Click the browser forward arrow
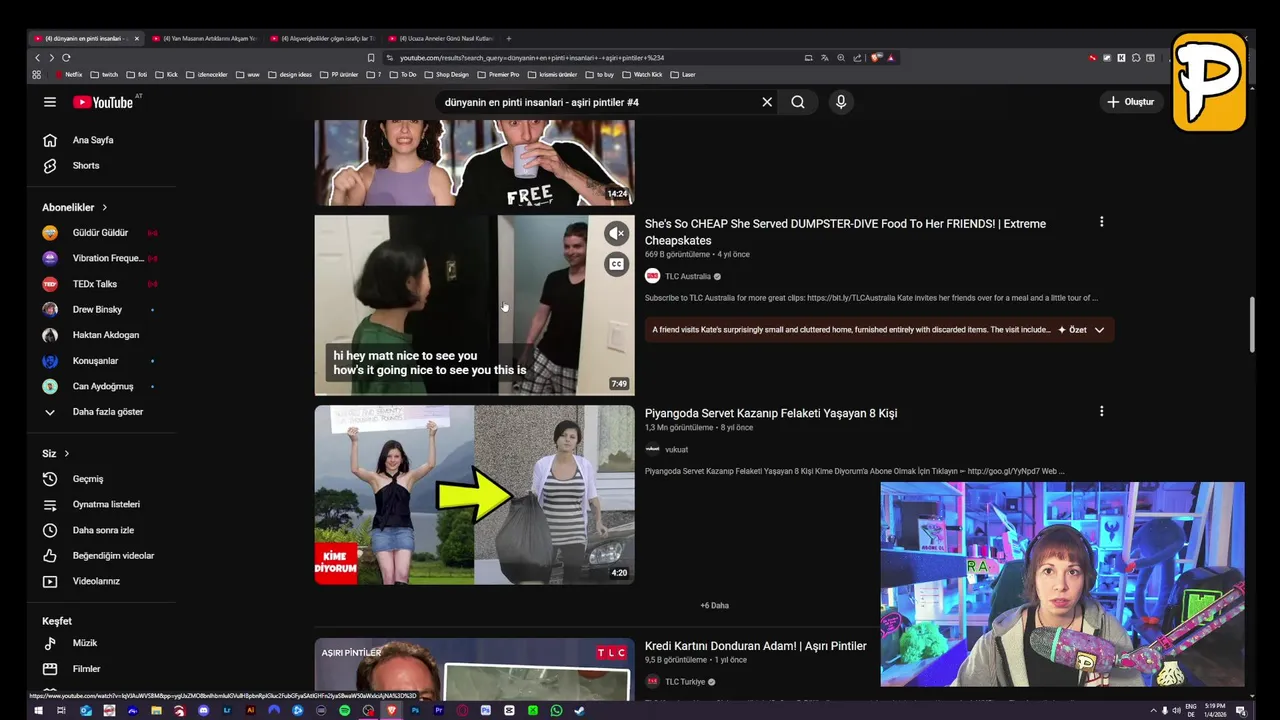This screenshot has width=1280, height=720. click(x=52, y=58)
